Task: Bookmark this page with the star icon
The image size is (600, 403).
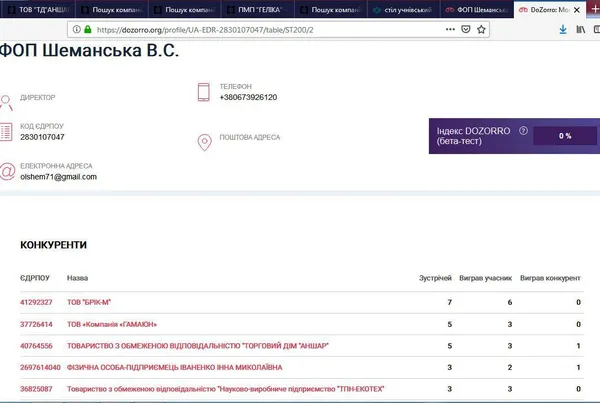Action: (481, 29)
